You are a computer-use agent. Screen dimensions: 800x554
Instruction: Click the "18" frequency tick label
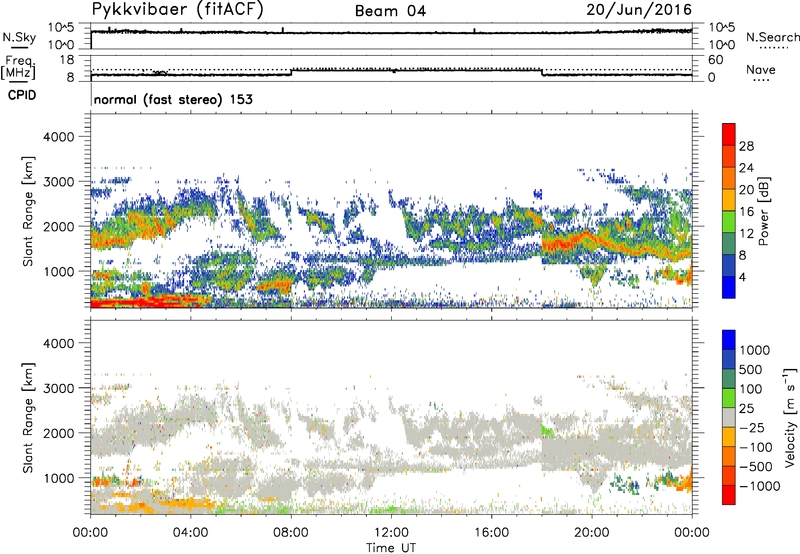point(67,60)
